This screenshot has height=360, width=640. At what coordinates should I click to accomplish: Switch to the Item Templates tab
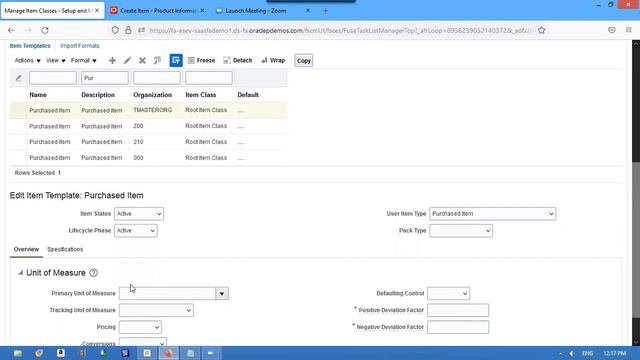point(30,46)
